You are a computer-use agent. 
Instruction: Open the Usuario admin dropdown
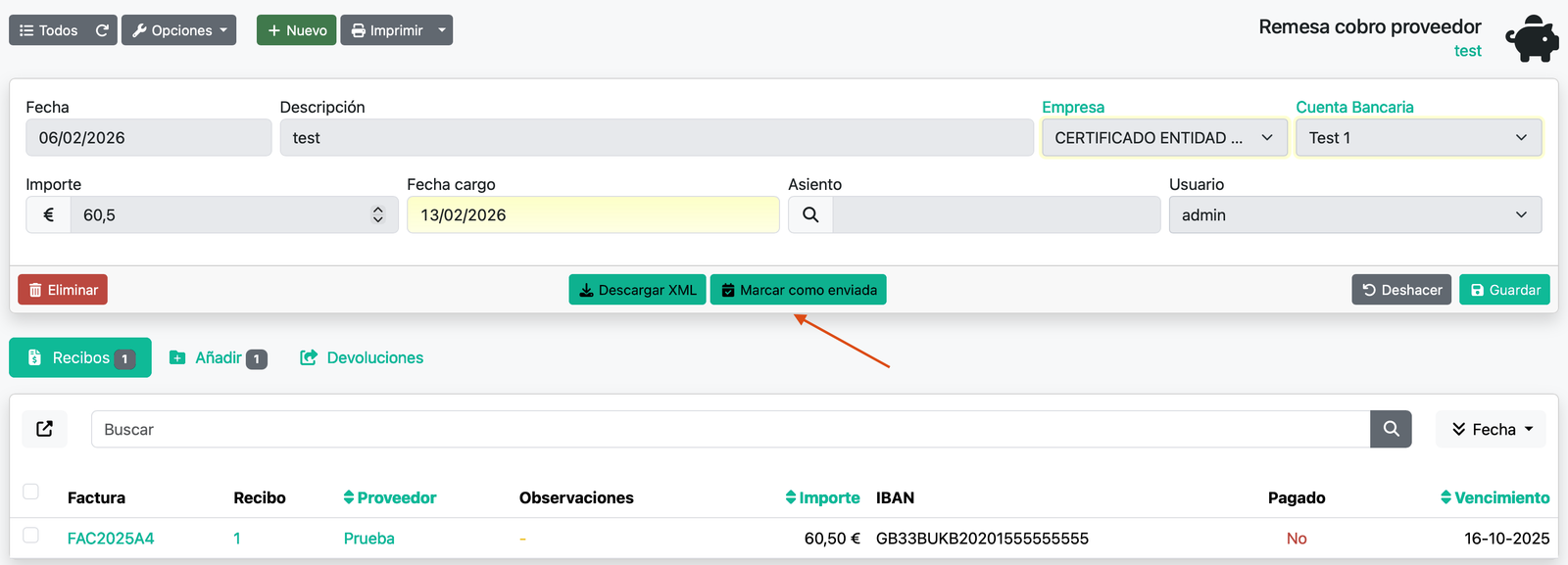tap(1355, 214)
